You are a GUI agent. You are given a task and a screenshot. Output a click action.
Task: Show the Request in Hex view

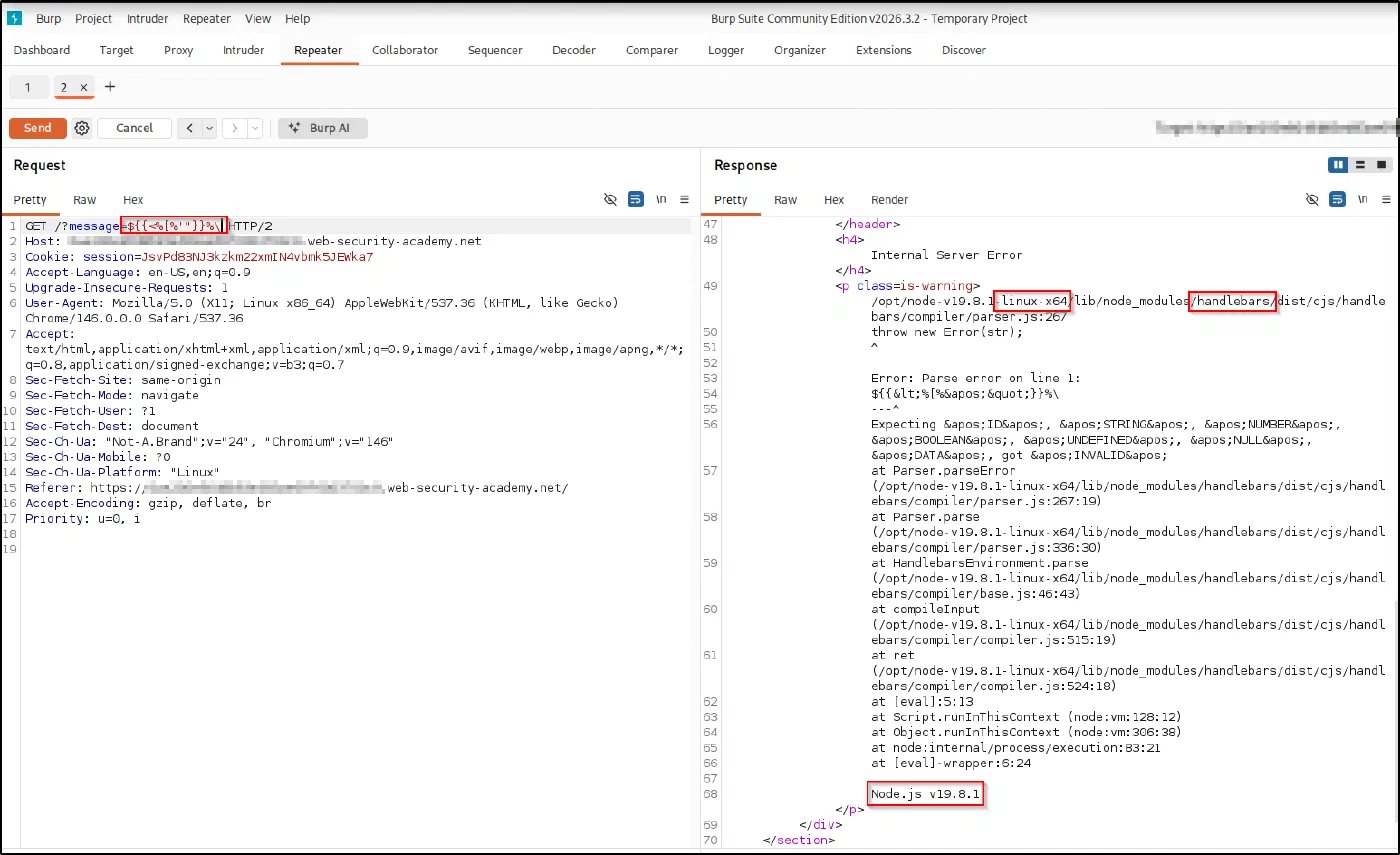(x=133, y=200)
